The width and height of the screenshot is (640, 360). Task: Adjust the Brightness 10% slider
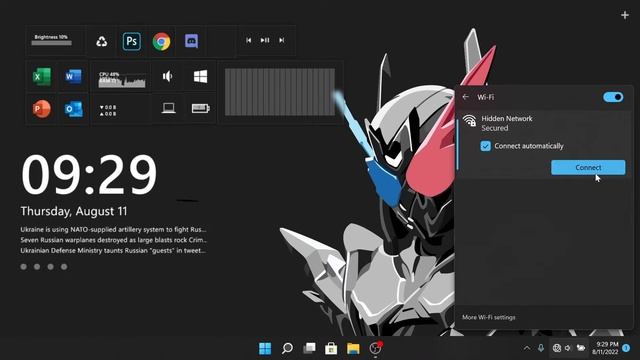pyautogui.click(x=51, y=42)
